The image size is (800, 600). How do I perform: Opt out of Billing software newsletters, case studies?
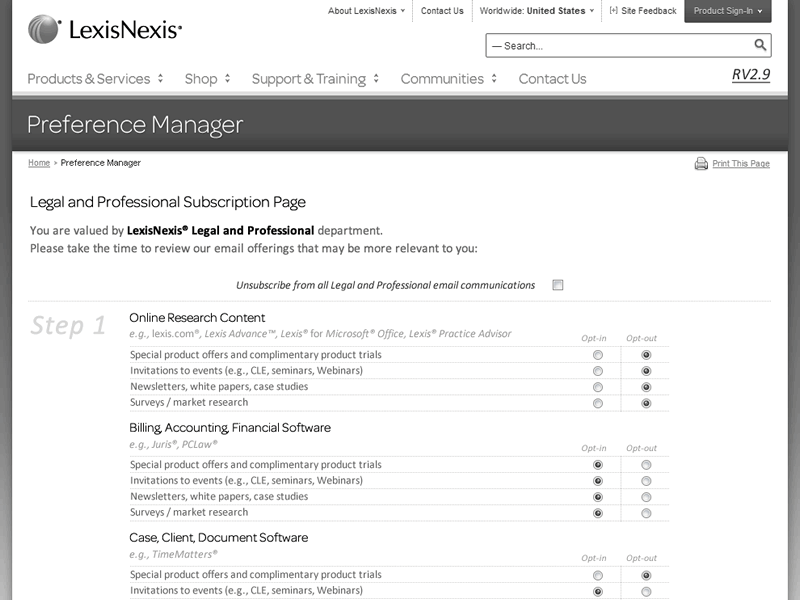(646, 497)
